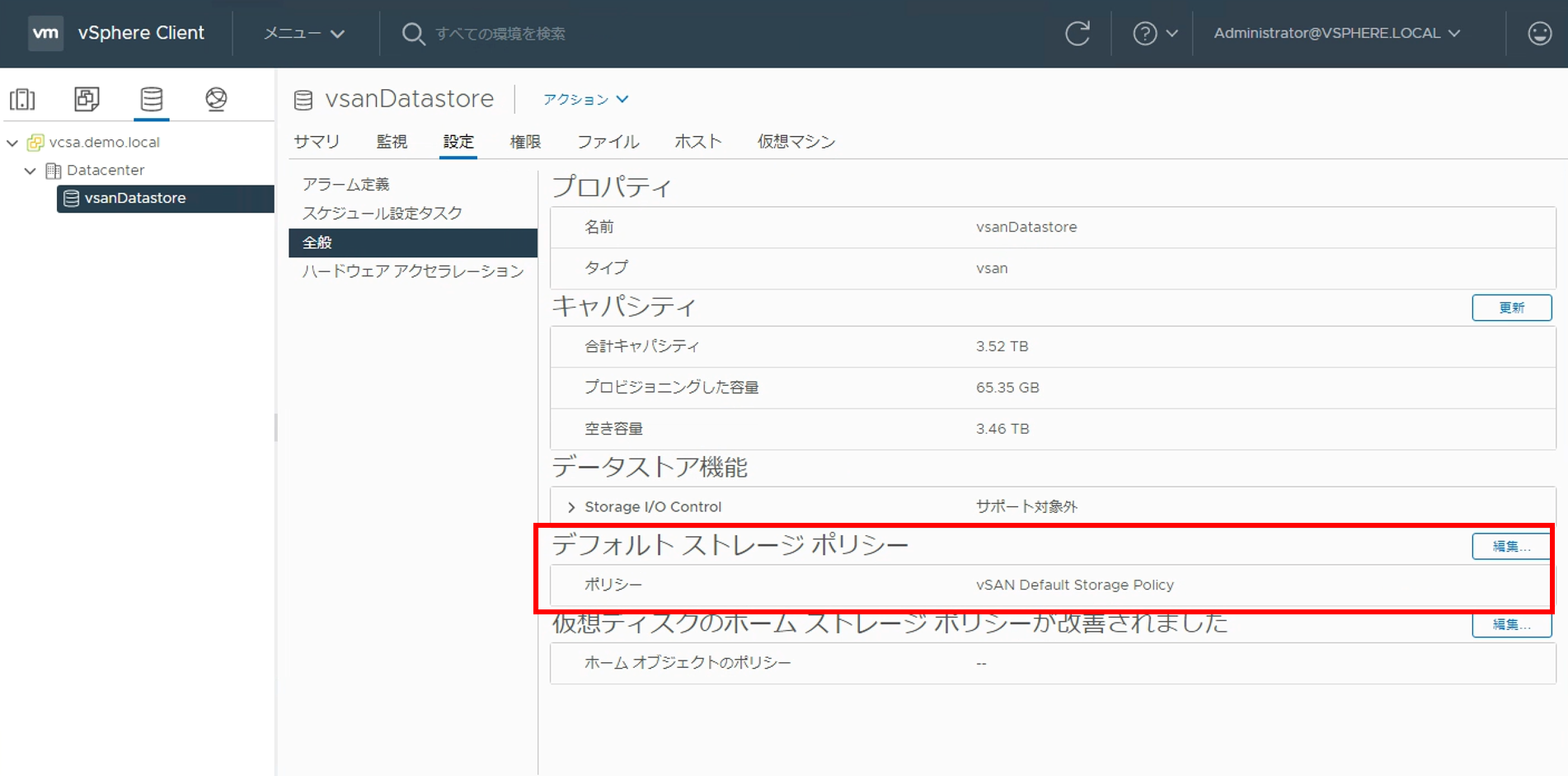Switch to the ホスト tab
The width and height of the screenshot is (1568, 776).
point(698,142)
